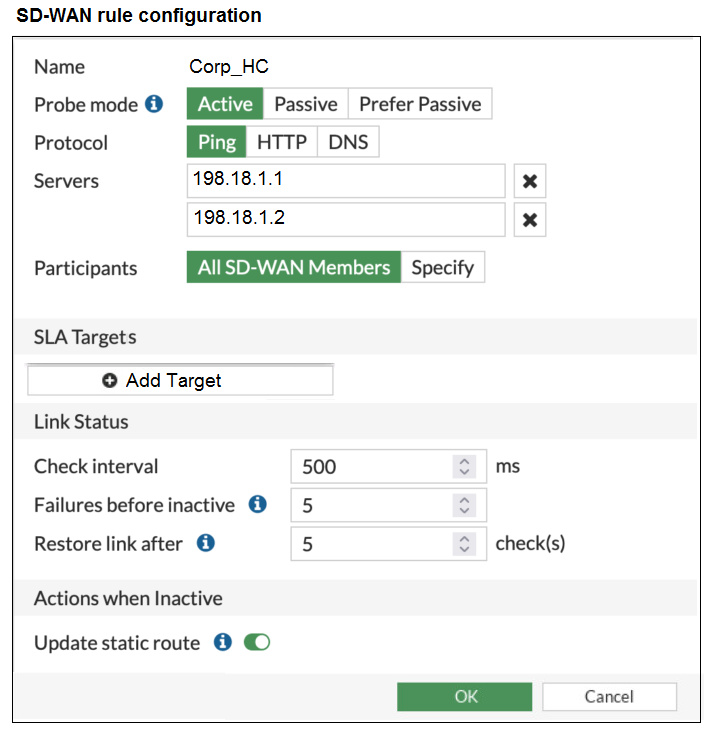707x731 pixels.
Task: Set Probe mode to Passive
Action: [x=306, y=103]
